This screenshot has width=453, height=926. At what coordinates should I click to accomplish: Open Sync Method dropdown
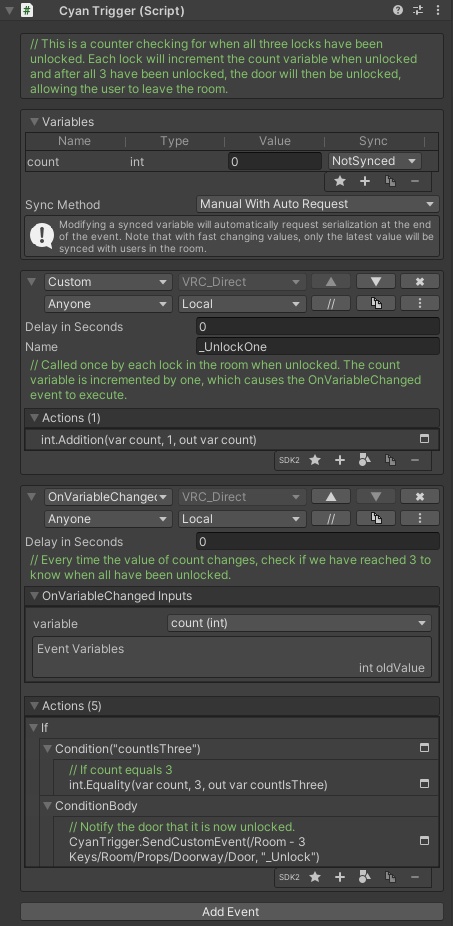pyautogui.click(x=317, y=204)
